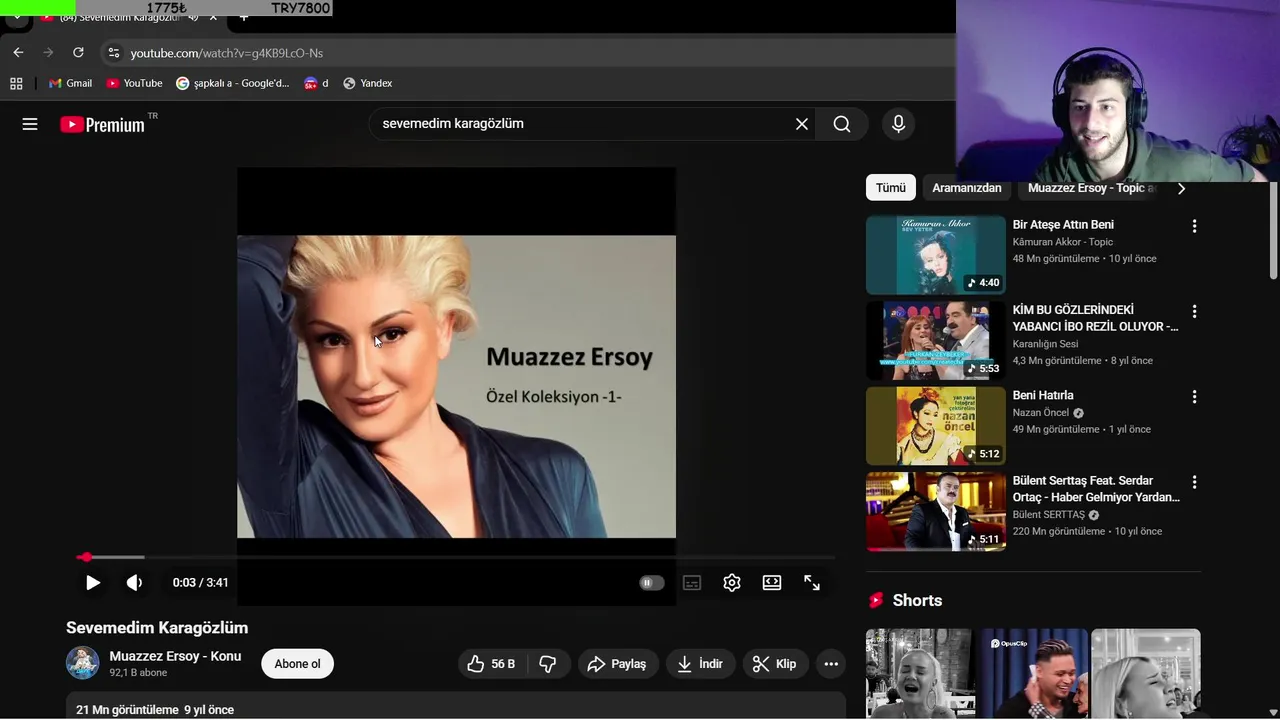The height and width of the screenshot is (720, 1280).
Task: Open tab search dropdown arrow
Action: (x=17, y=17)
